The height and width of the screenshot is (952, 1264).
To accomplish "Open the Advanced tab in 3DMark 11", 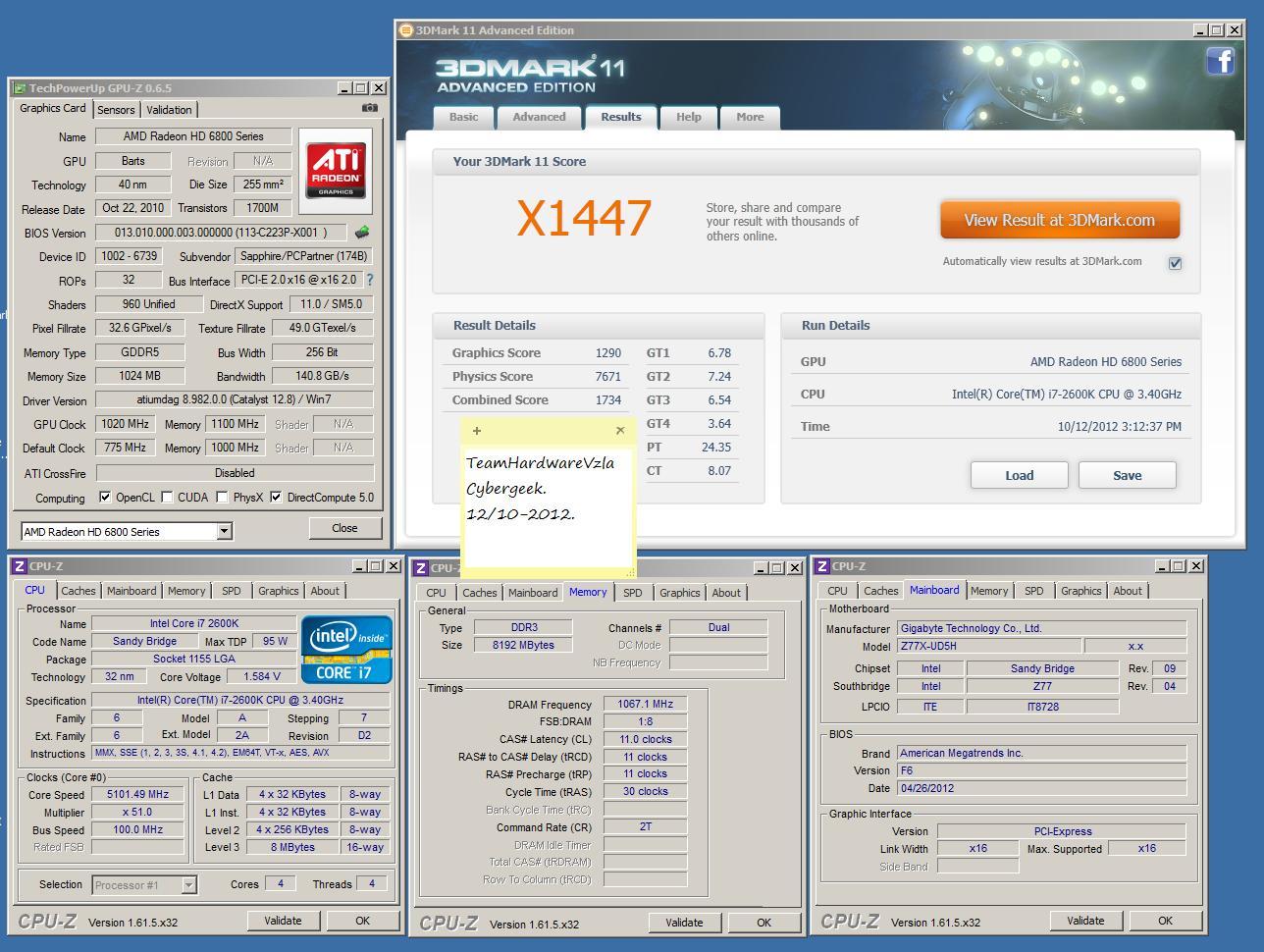I will 539,117.
